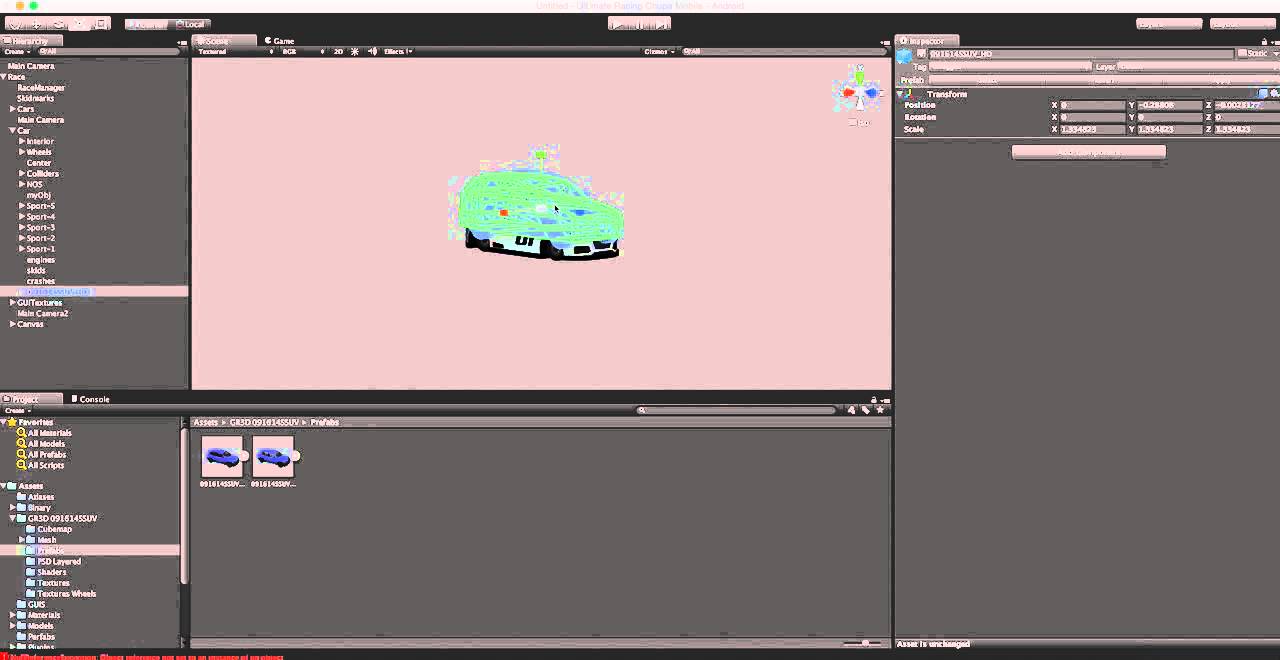
Task: Select the Move tool in the toolbar
Action: 37,24
